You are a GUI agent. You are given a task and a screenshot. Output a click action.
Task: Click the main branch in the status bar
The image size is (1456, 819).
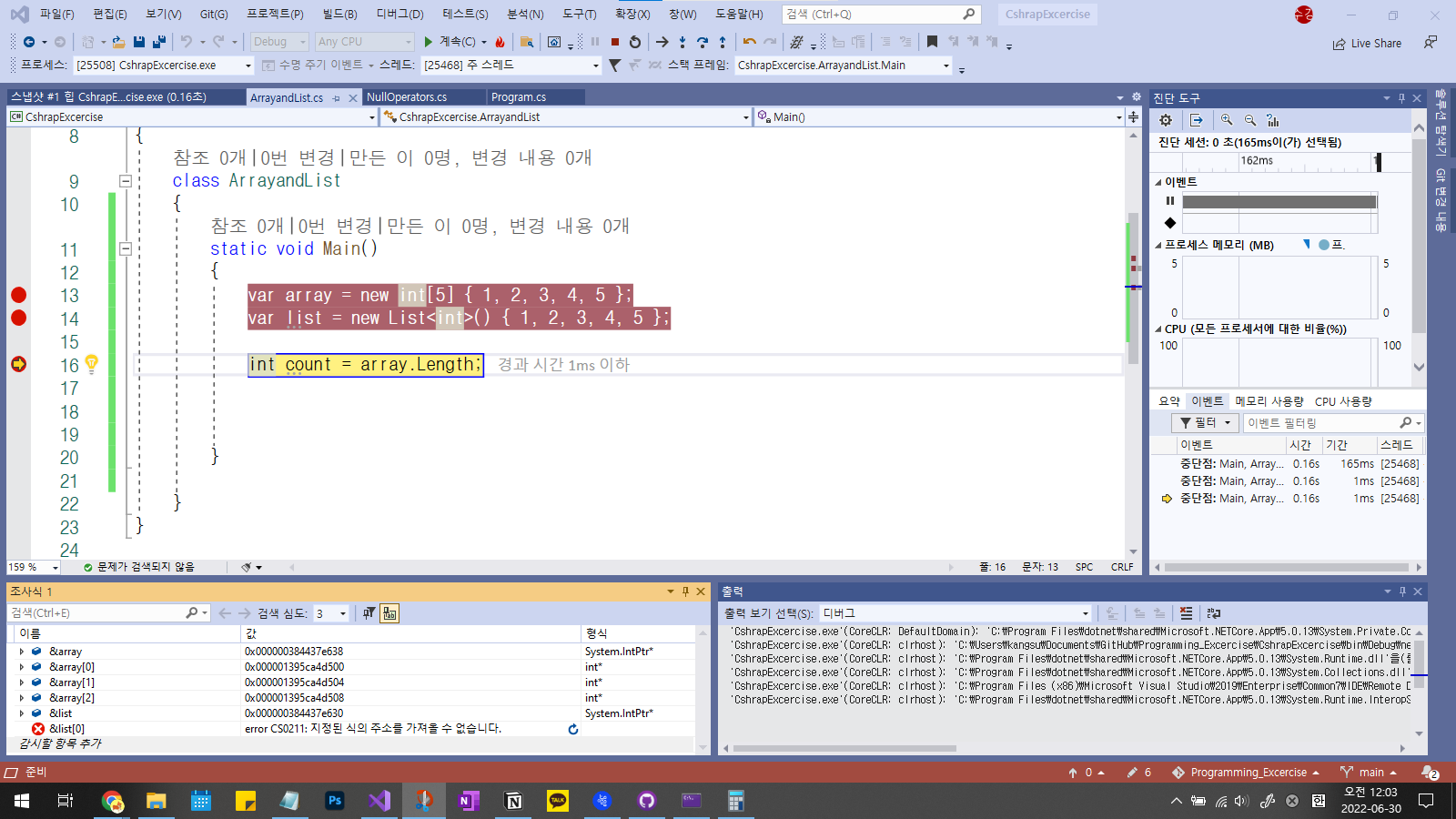tap(1369, 773)
